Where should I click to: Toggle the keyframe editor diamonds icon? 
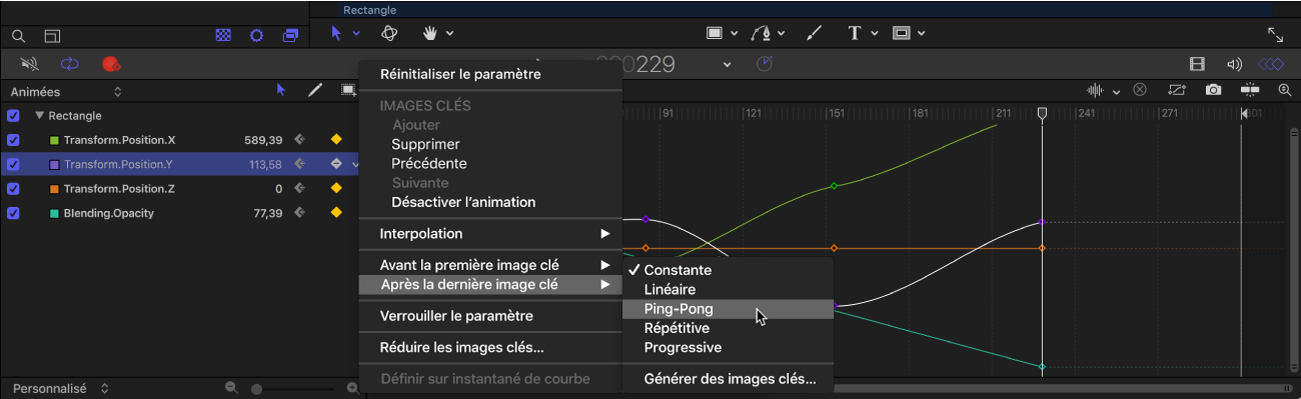(x=1270, y=64)
